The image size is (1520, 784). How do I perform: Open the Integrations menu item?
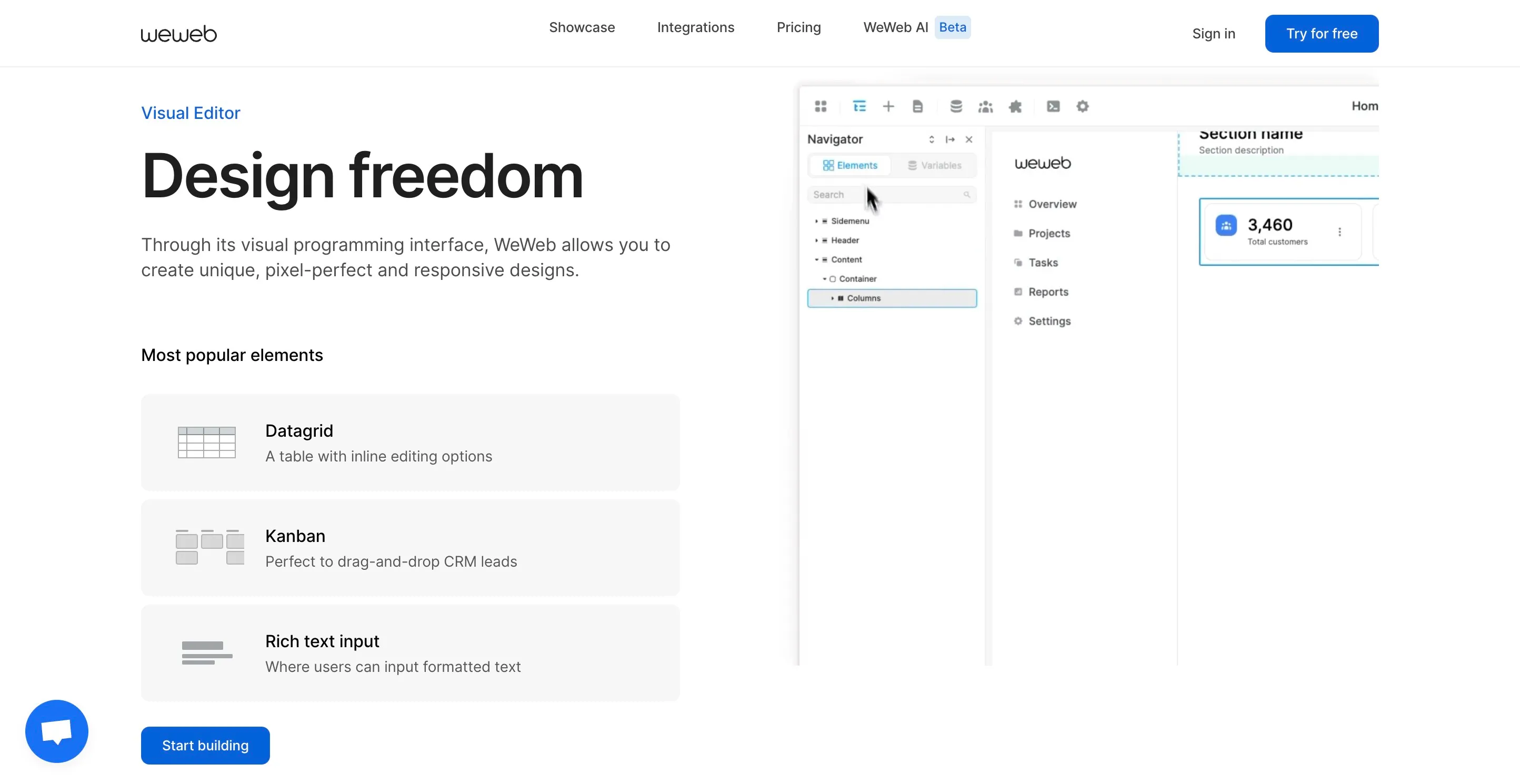click(696, 27)
